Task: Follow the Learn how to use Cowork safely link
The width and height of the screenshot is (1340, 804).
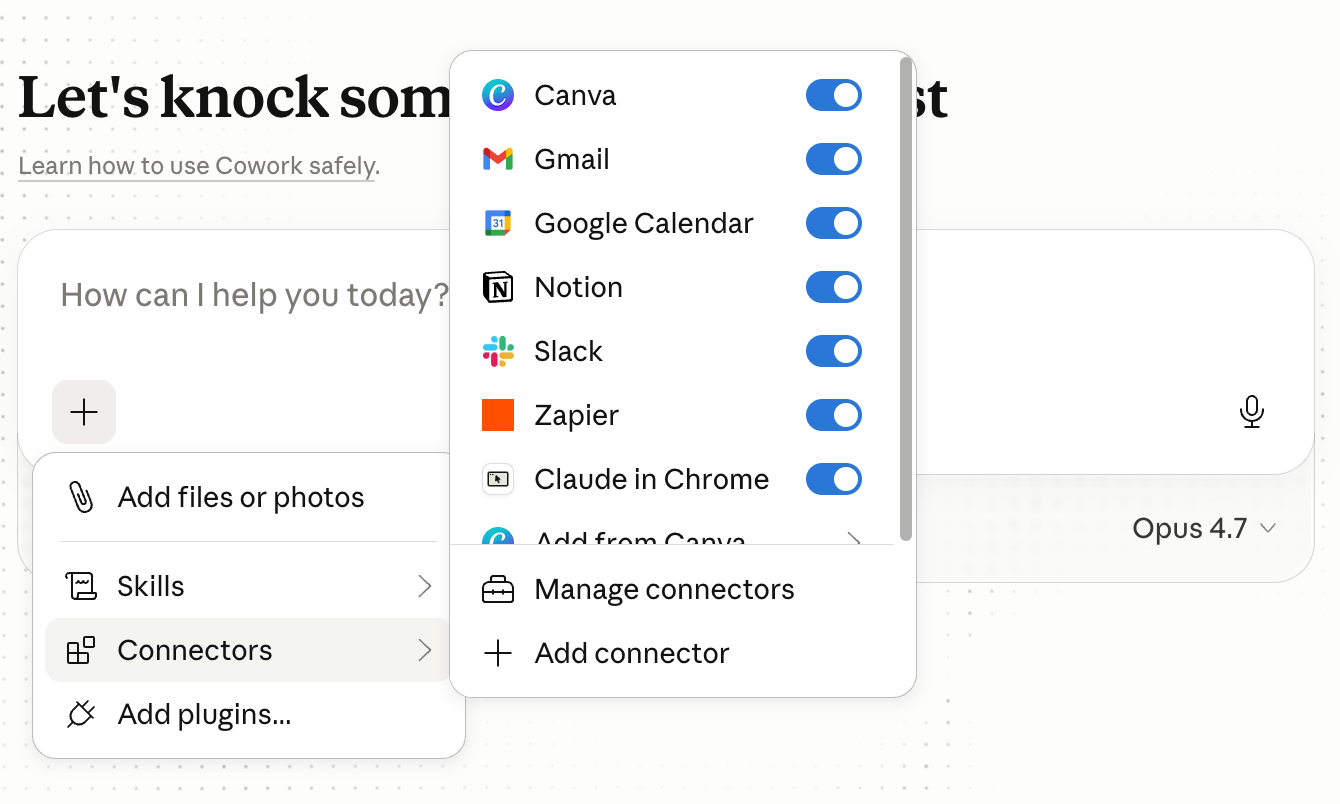Action: click(198, 166)
